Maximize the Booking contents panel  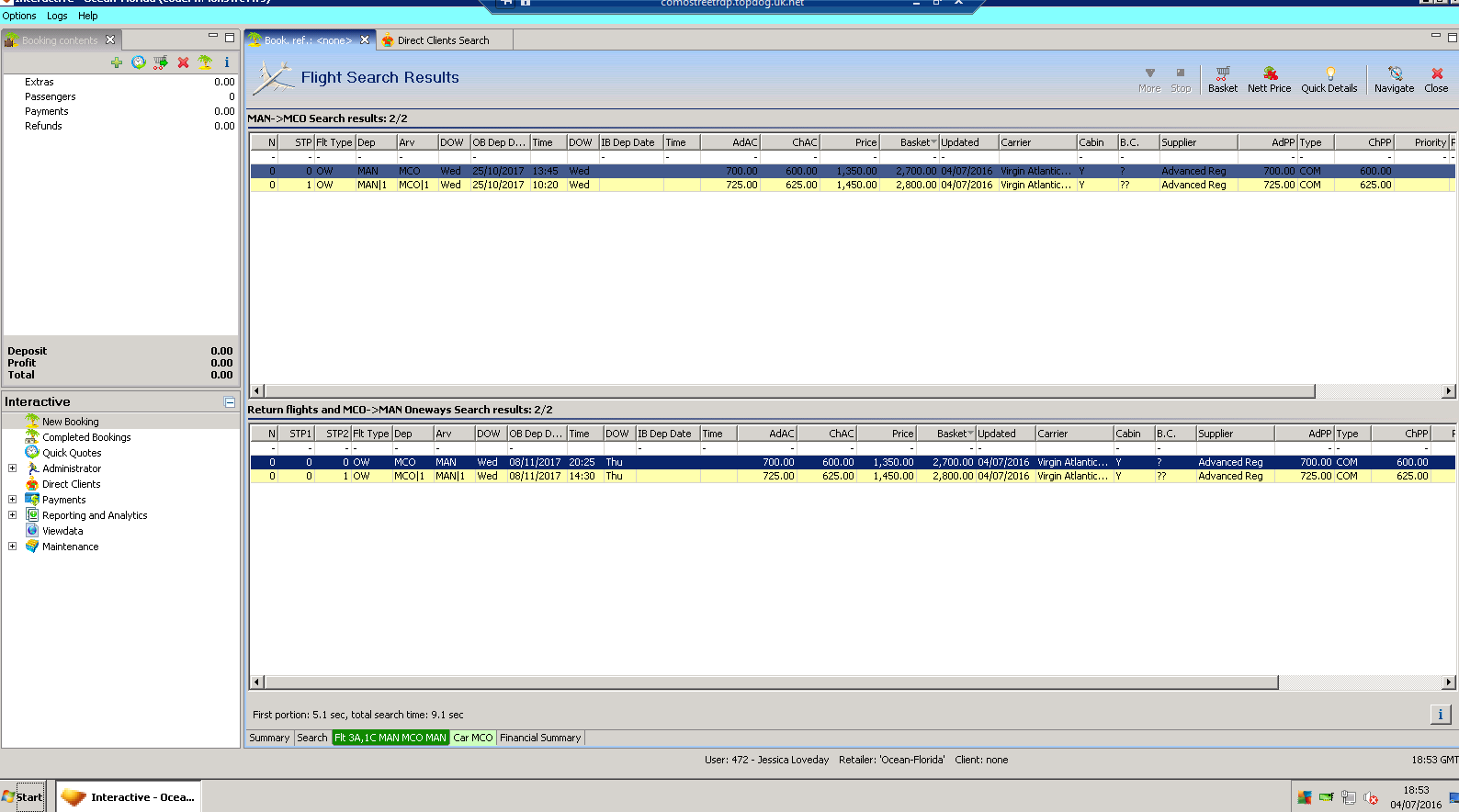230,38
